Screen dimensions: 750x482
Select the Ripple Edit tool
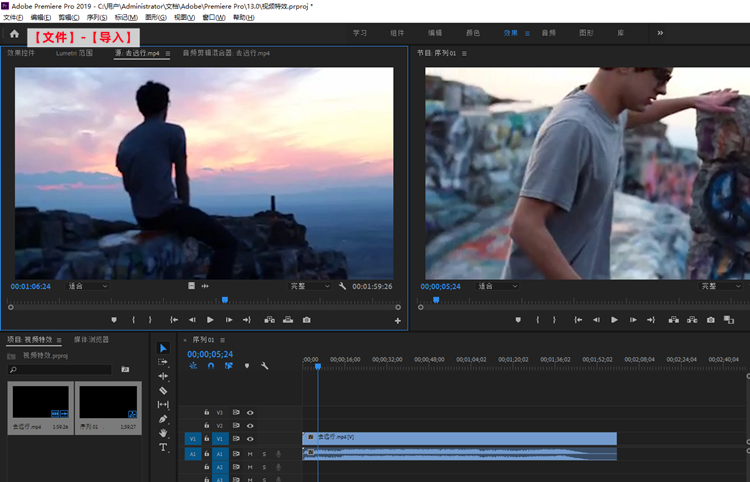(163, 376)
